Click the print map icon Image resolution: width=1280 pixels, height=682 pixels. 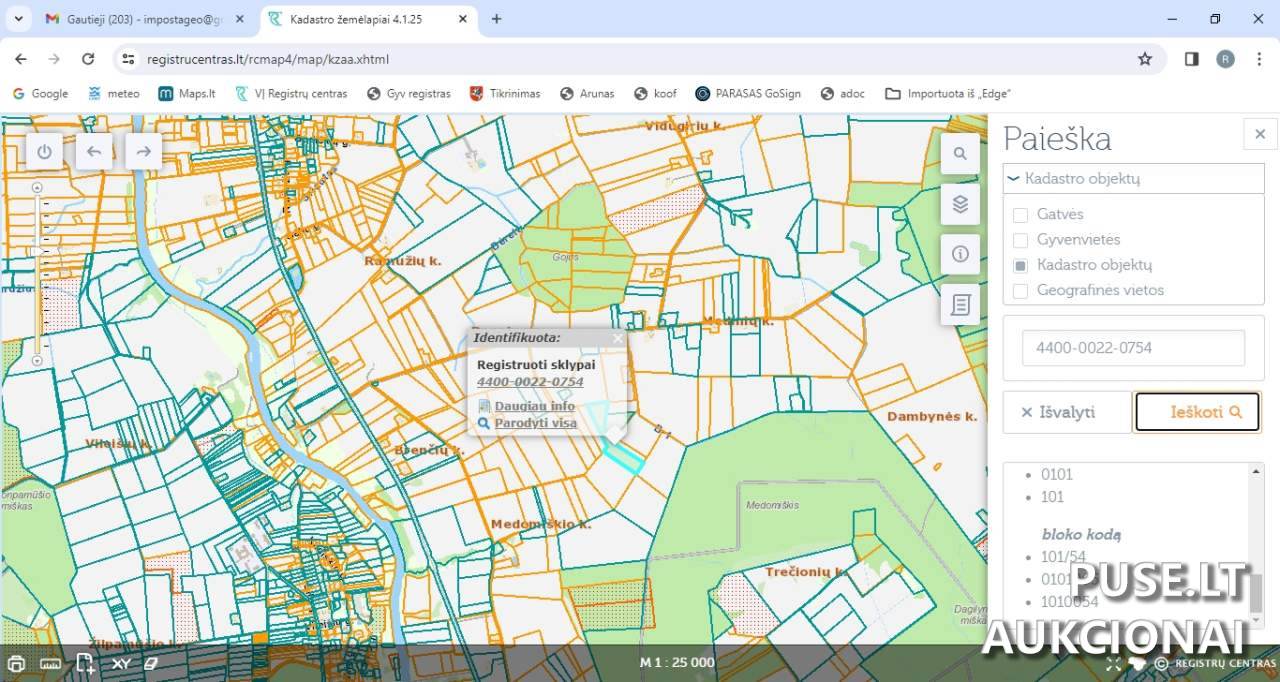tap(16, 663)
